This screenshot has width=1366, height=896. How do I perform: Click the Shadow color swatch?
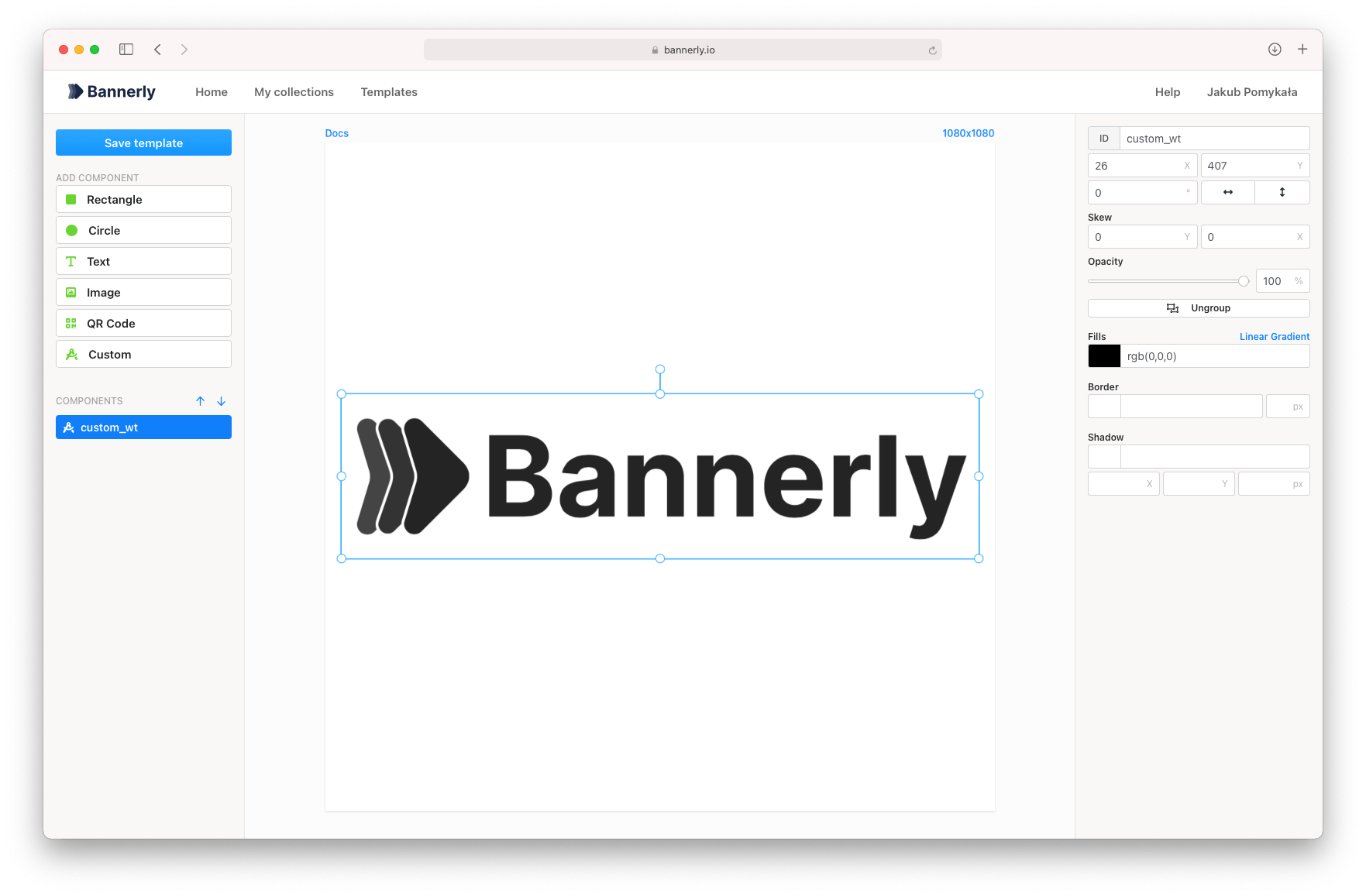1104,457
